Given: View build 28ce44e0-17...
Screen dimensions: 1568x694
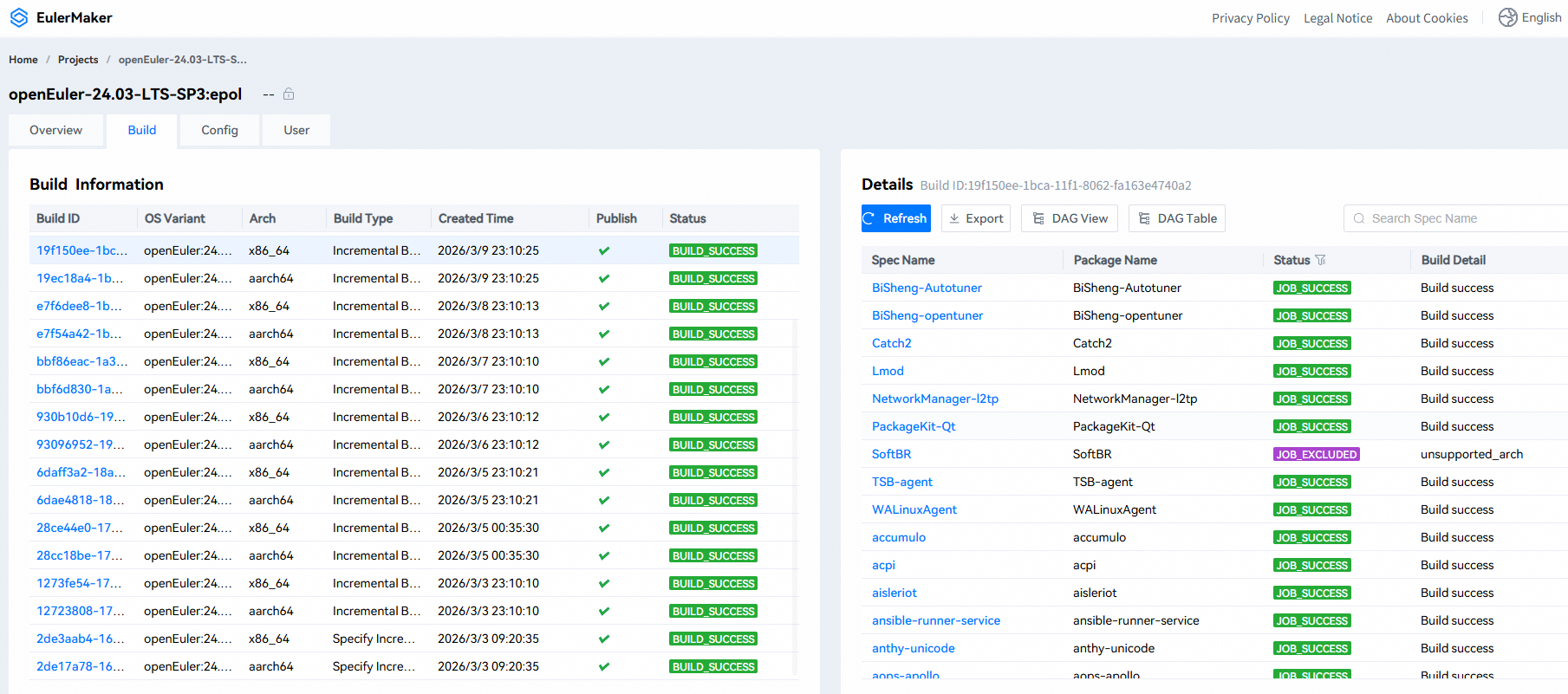Looking at the screenshot, I should point(80,528).
